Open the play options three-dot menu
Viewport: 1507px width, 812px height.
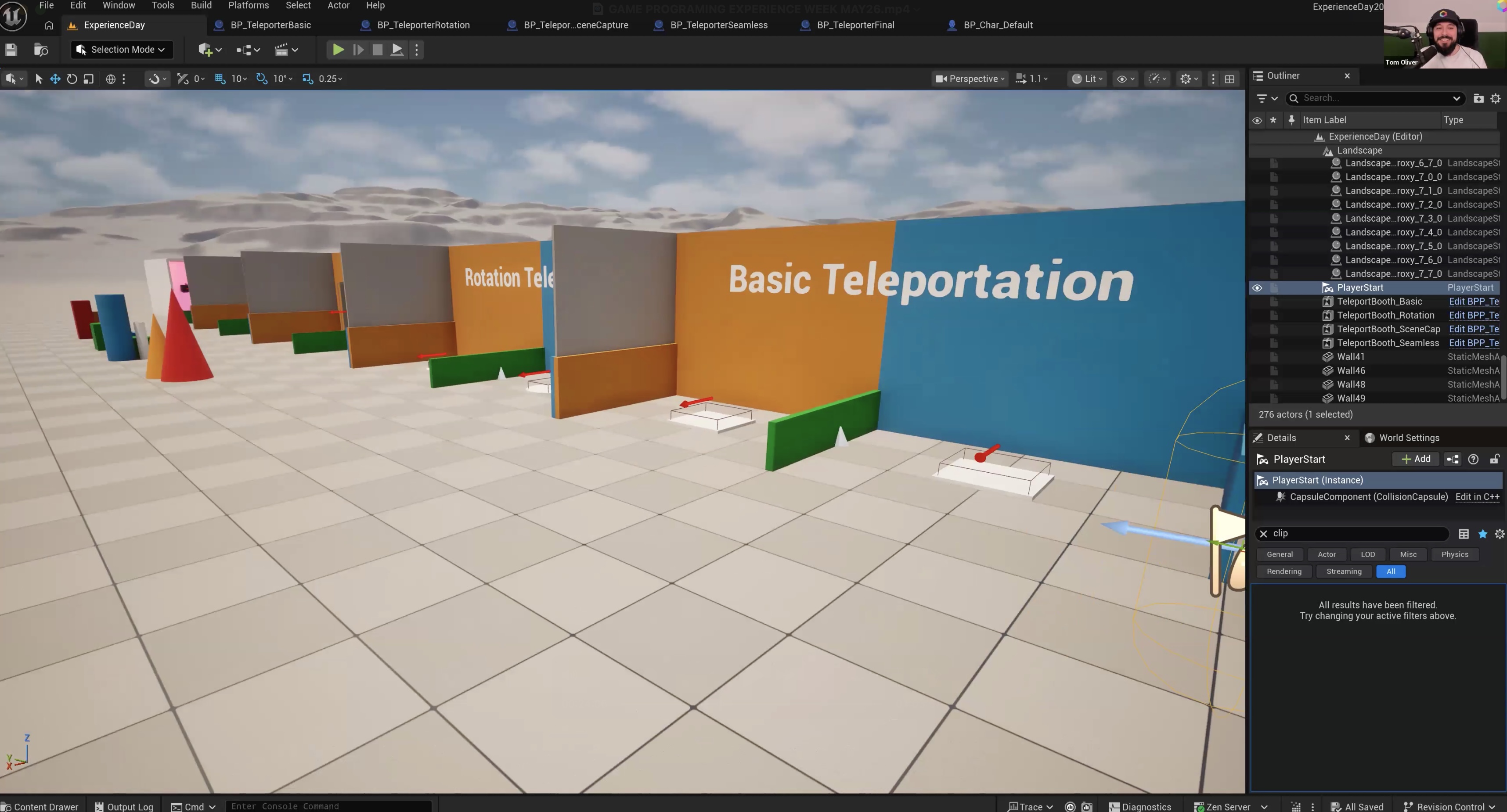(x=417, y=50)
